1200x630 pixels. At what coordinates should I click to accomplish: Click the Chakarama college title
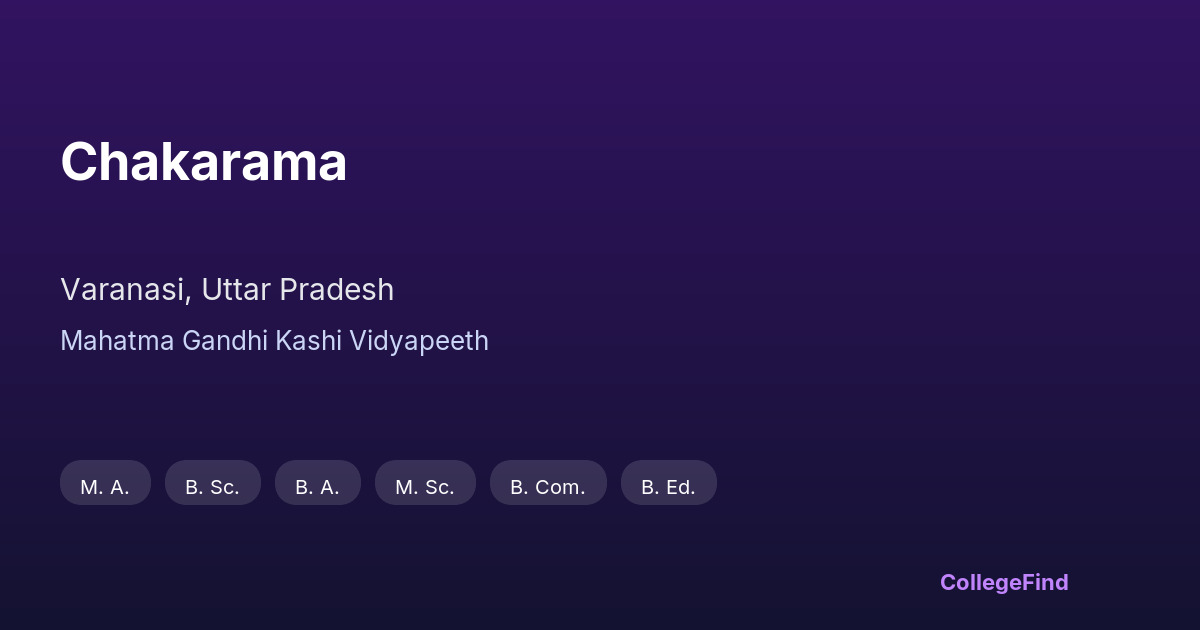204,161
